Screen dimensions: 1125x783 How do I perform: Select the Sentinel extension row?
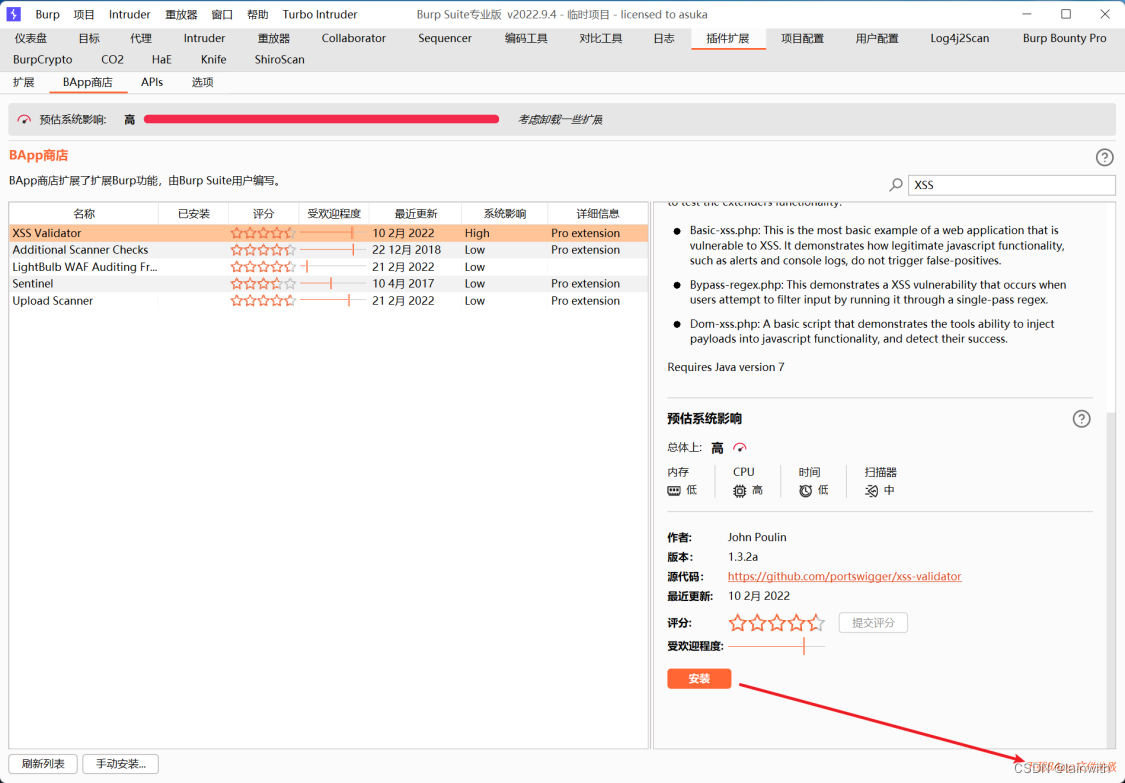point(329,283)
